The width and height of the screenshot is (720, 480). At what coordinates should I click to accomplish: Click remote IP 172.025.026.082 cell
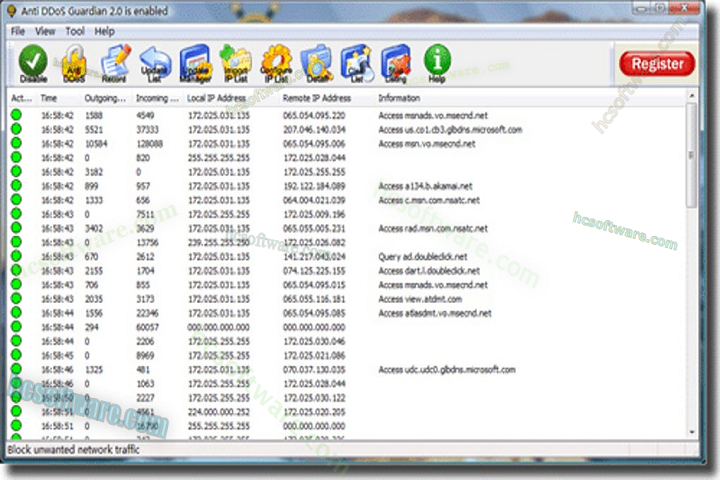314,242
